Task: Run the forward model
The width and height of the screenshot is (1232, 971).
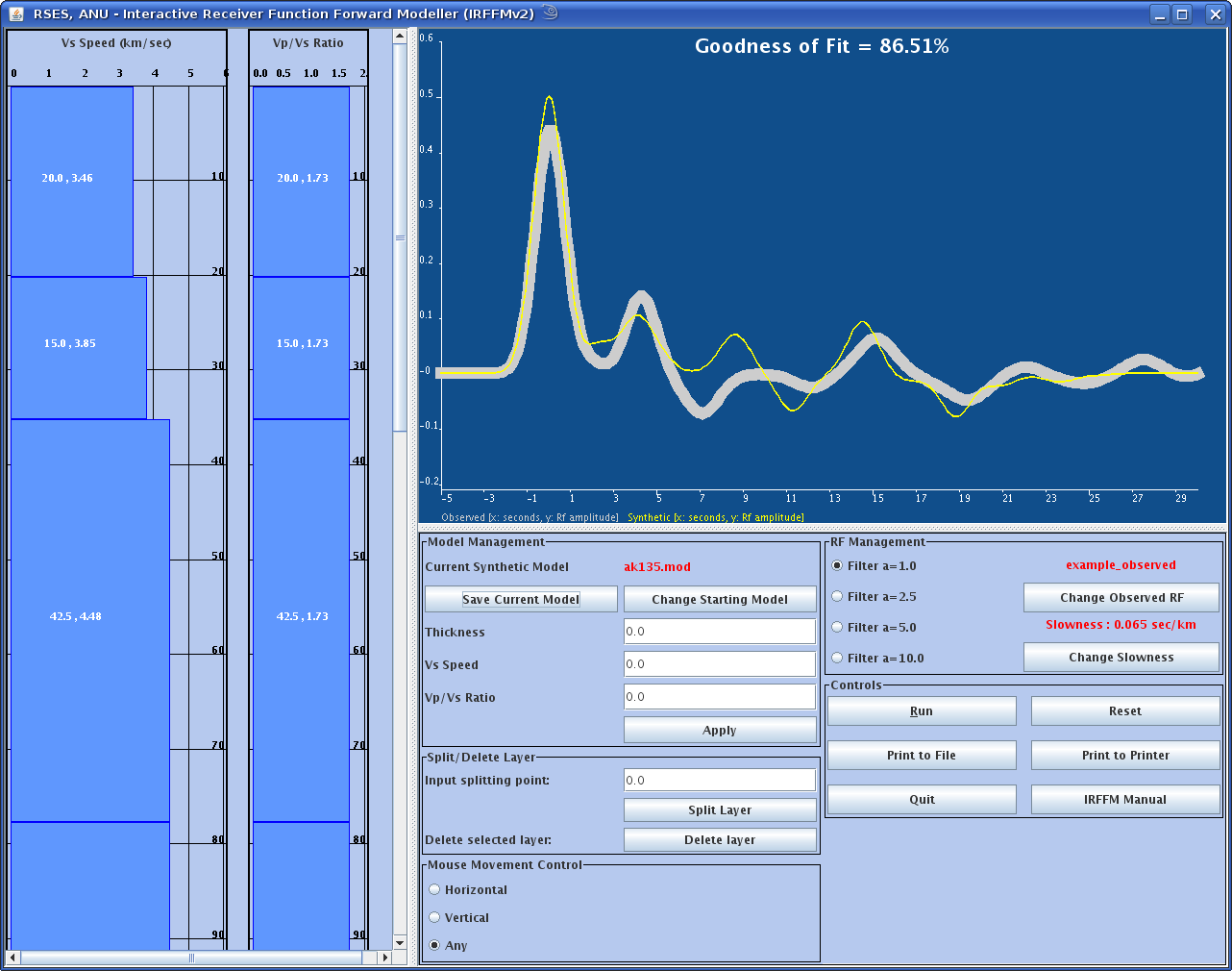Action: coord(922,711)
